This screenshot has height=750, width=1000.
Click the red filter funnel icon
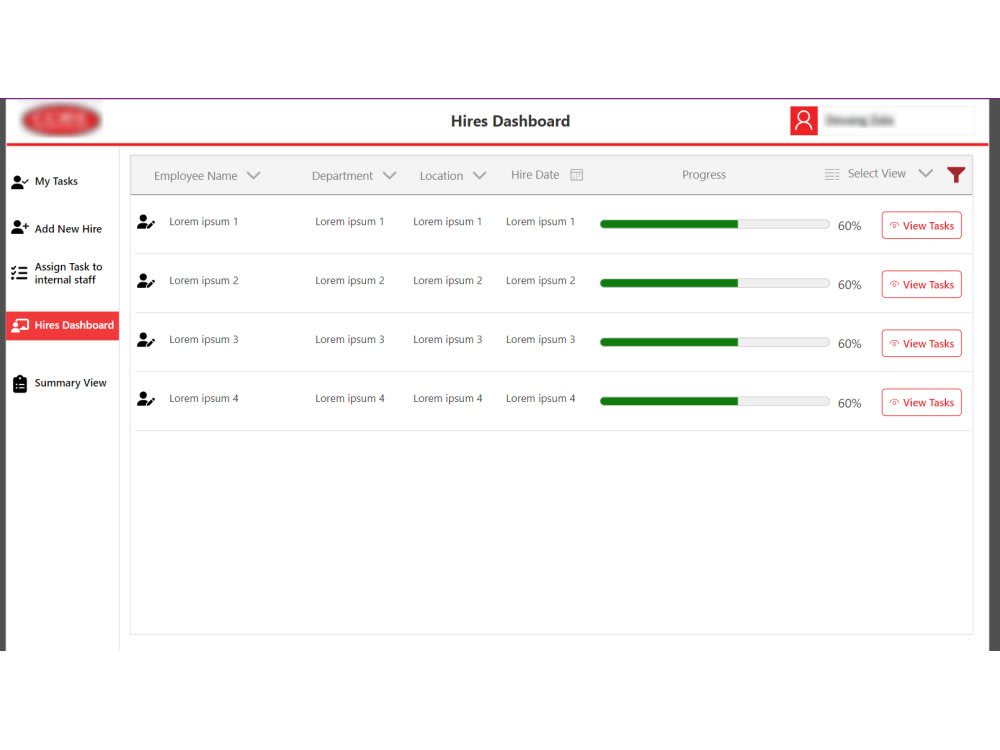tap(955, 175)
